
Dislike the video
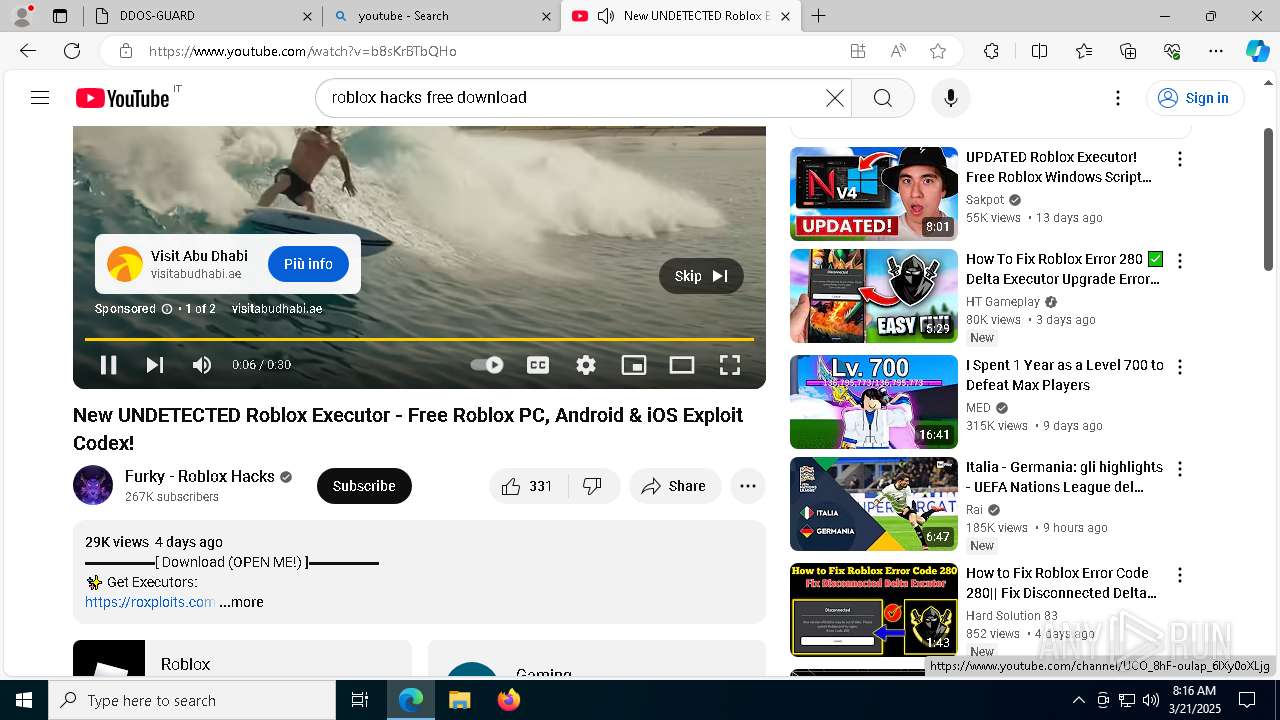(x=593, y=486)
